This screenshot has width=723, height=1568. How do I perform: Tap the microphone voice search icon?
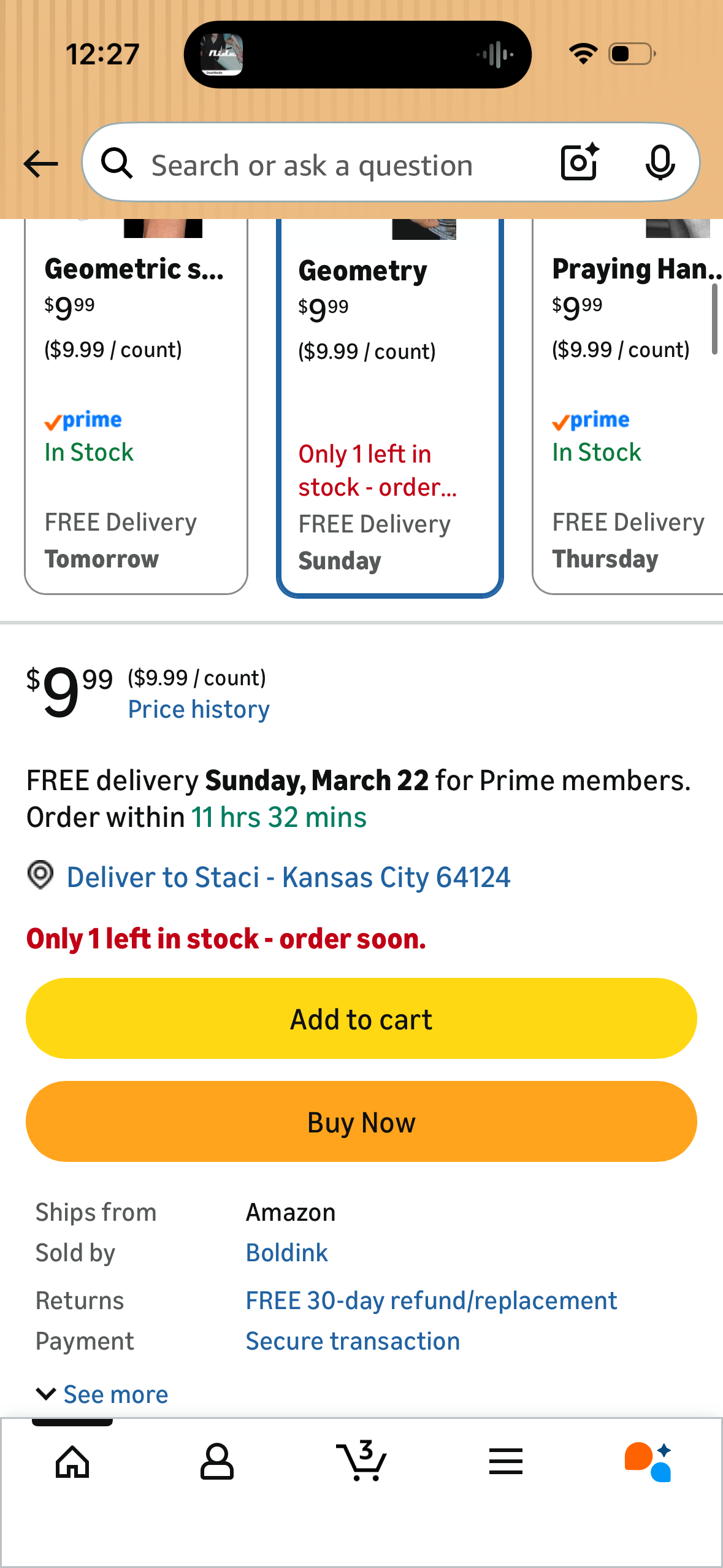[x=660, y=163]
